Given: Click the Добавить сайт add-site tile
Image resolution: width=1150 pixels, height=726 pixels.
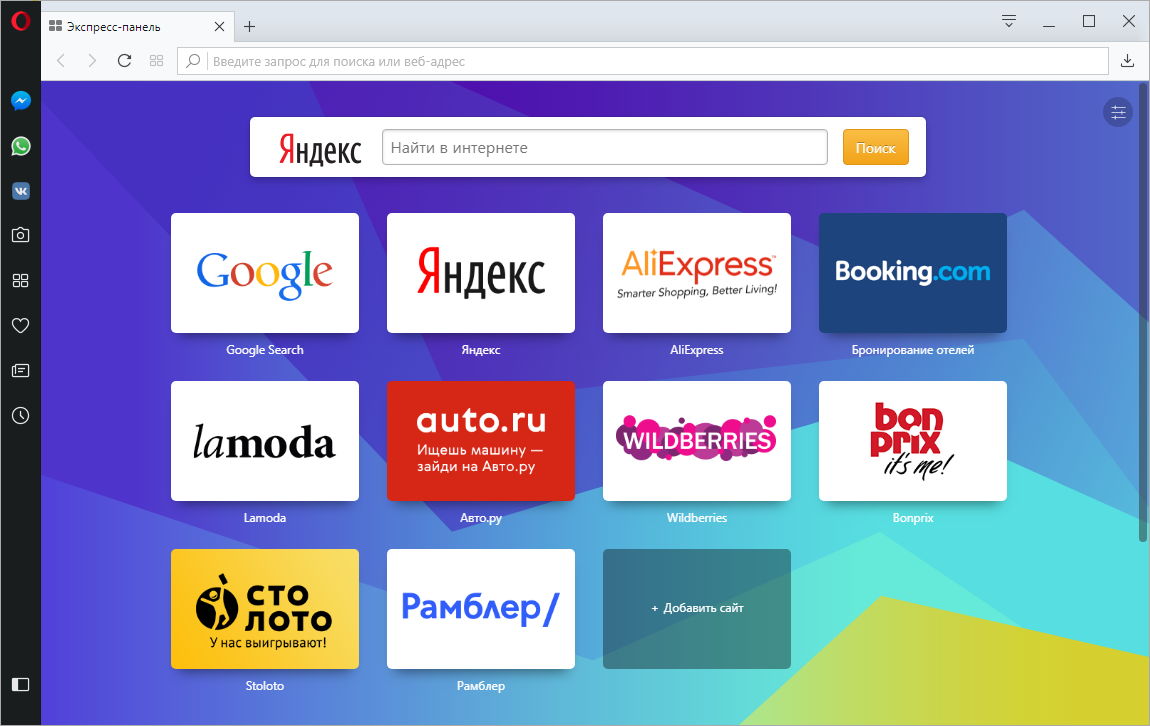Looking at the screenshot, I should tap(697, 609).
